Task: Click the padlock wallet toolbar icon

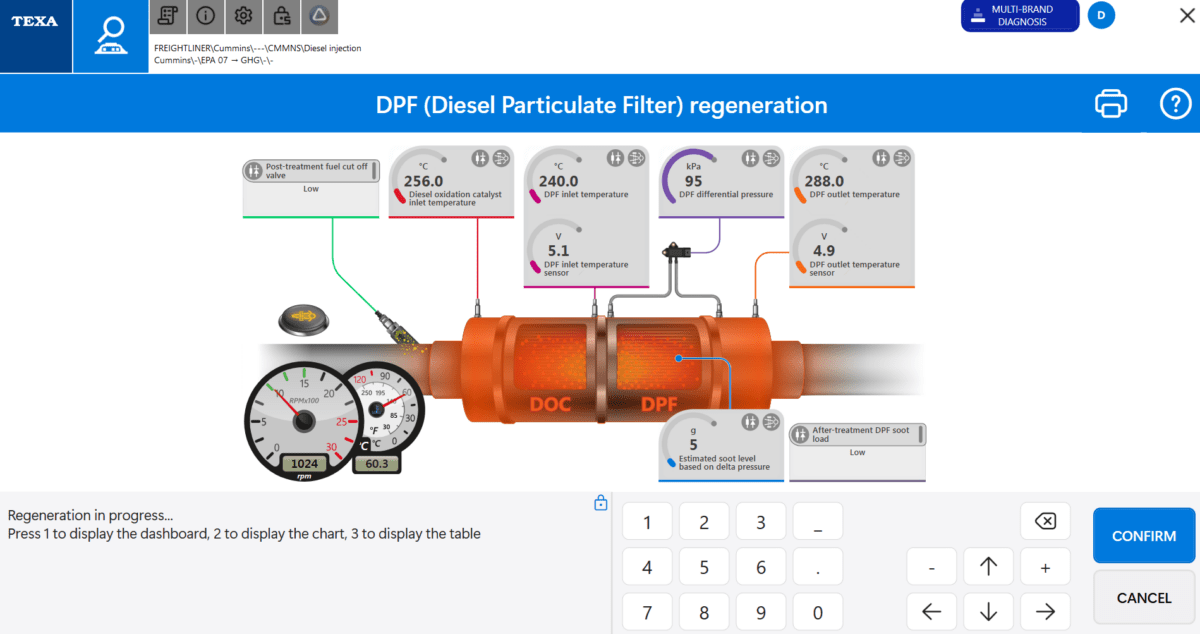Action: [281, 15]
